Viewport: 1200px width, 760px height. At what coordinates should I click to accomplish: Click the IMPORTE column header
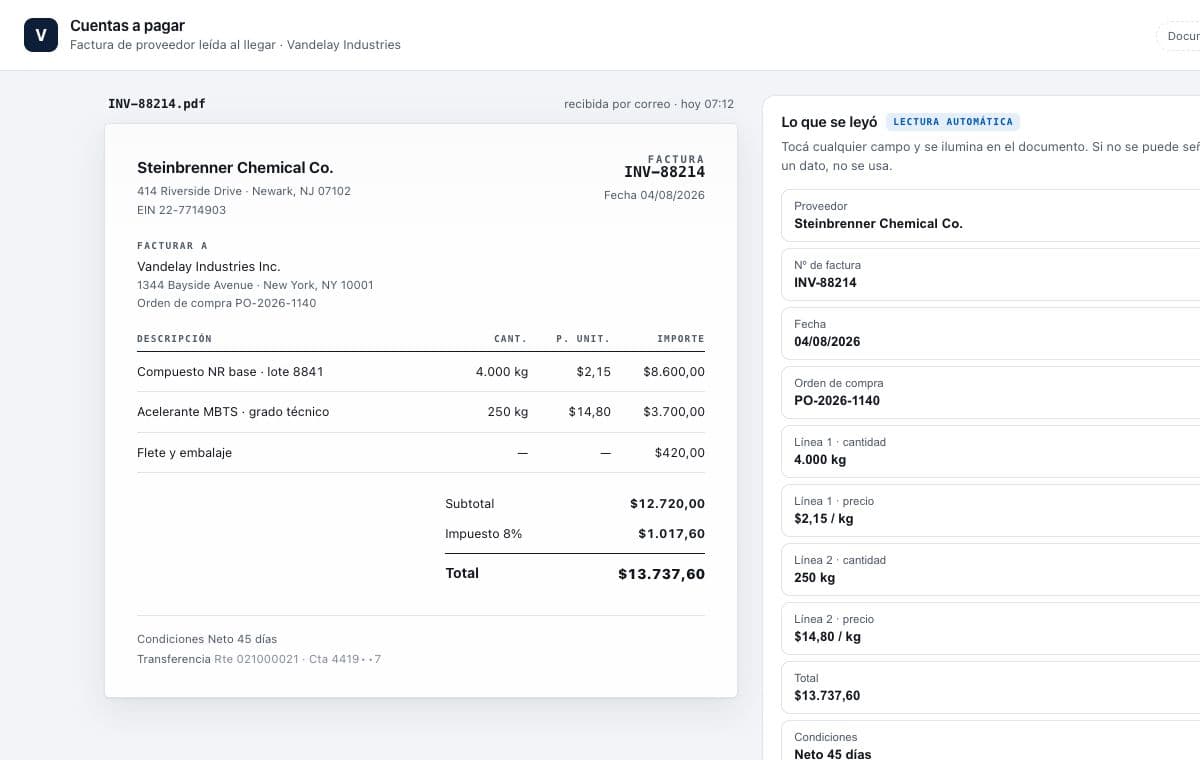point(681,339)
